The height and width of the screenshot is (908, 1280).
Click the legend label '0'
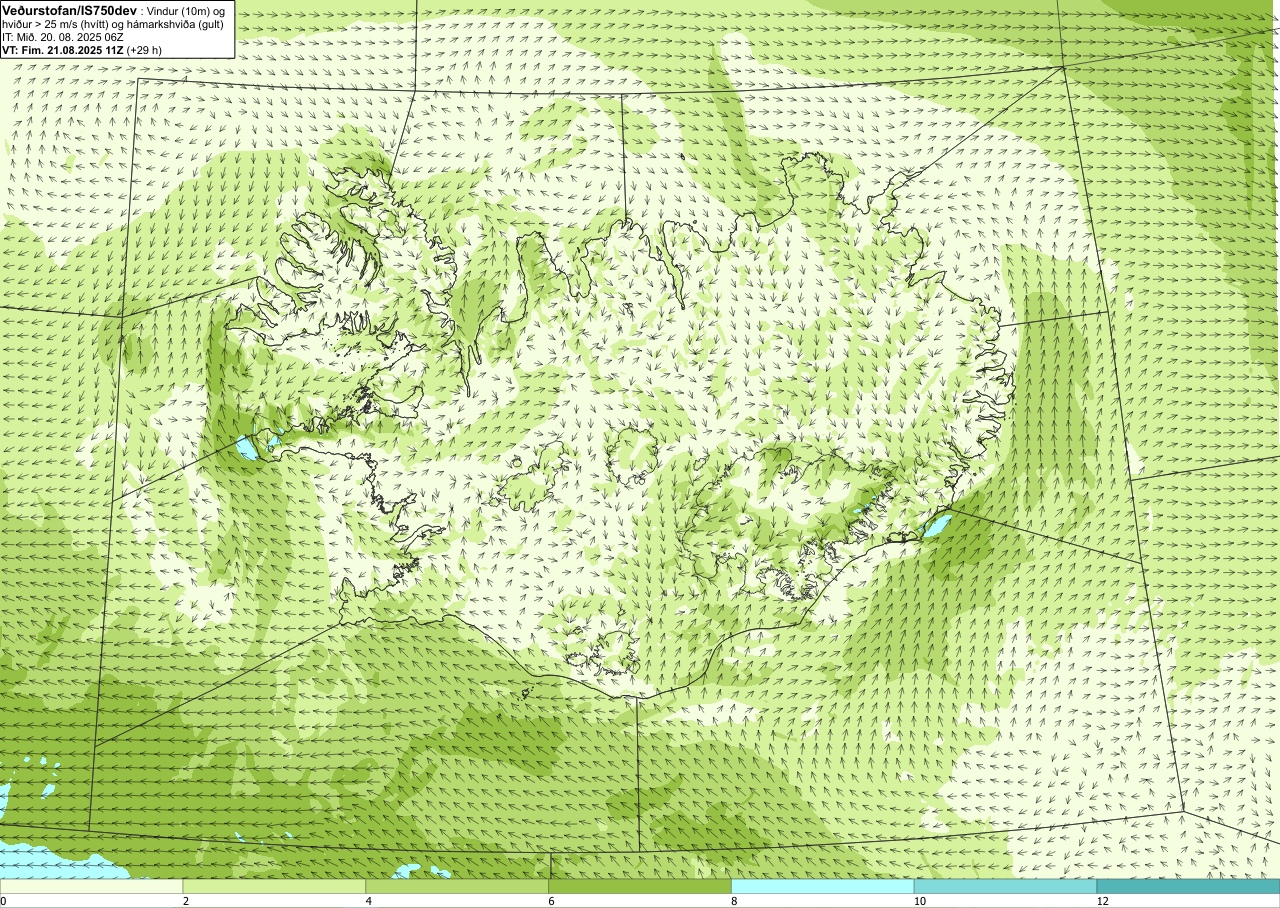click(3, 901)
